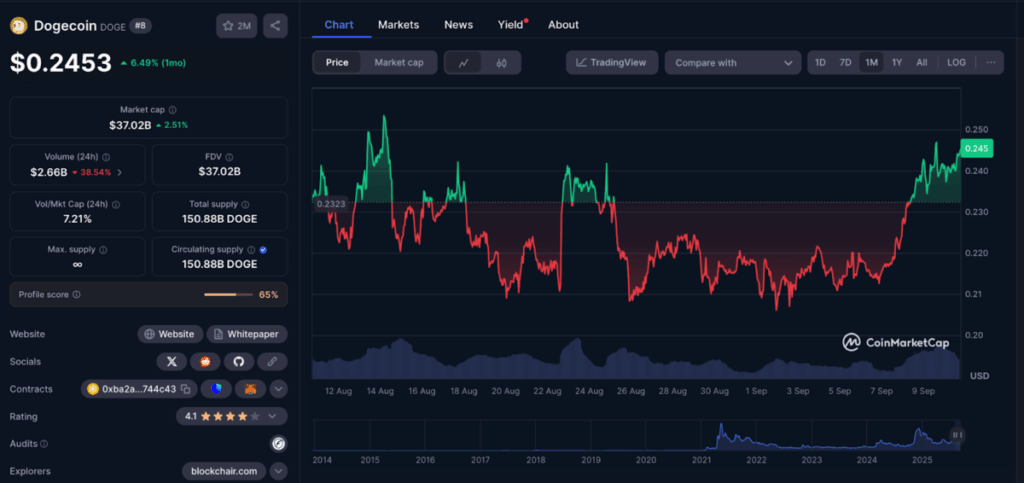Viewport: 1024px width, 483px height.
Task: Click the Audits info icon
Action: 44,444
